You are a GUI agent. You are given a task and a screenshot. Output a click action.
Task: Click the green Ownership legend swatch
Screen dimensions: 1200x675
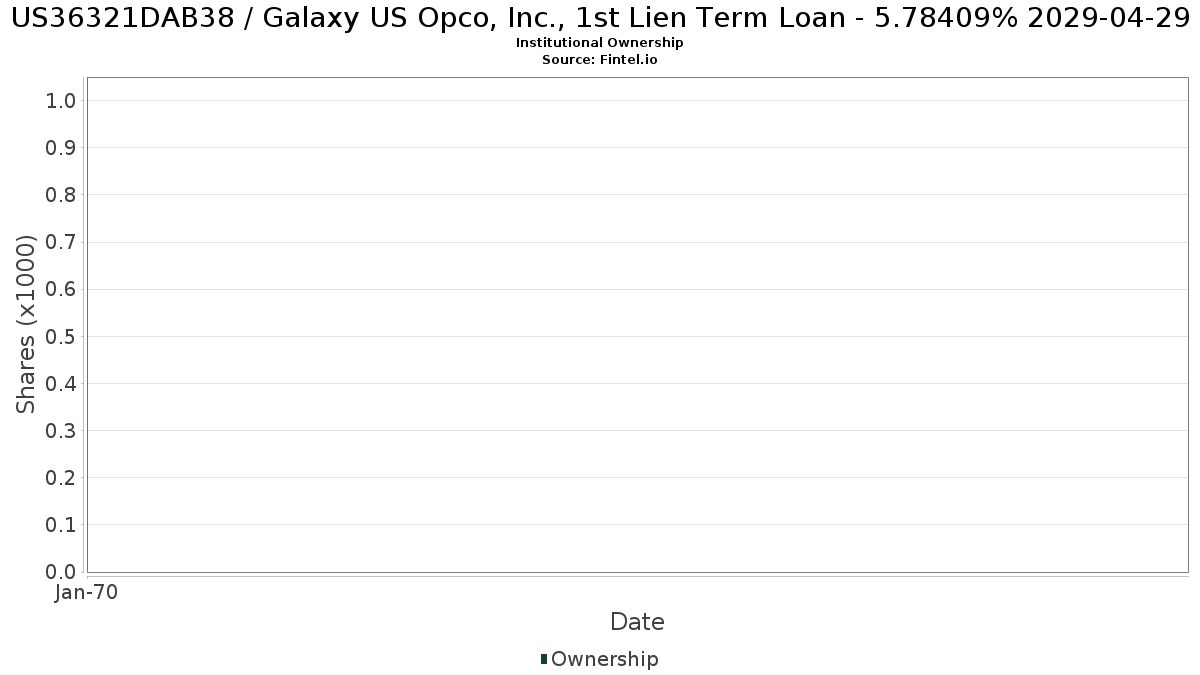(544, 659)
